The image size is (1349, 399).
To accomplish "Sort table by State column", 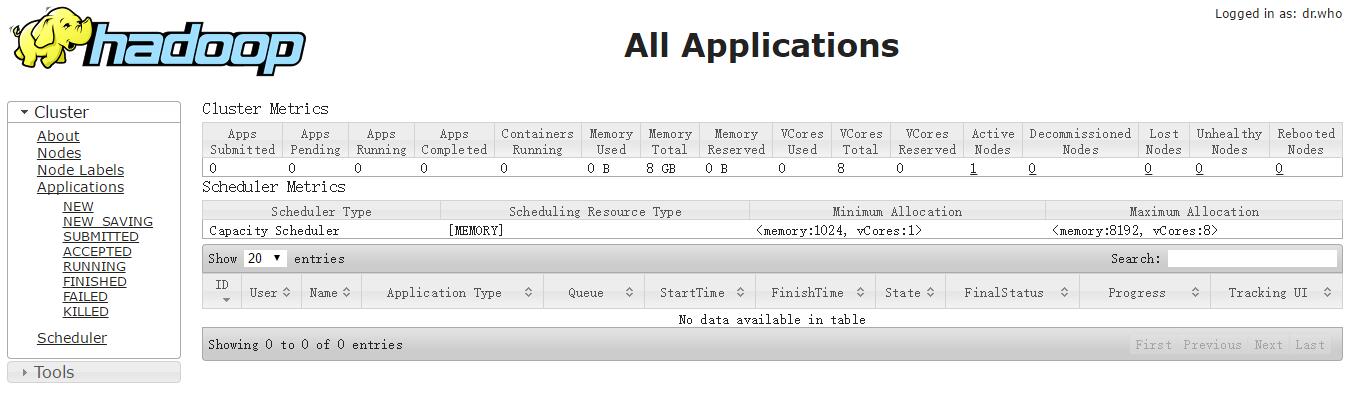I will click(910, 292).
